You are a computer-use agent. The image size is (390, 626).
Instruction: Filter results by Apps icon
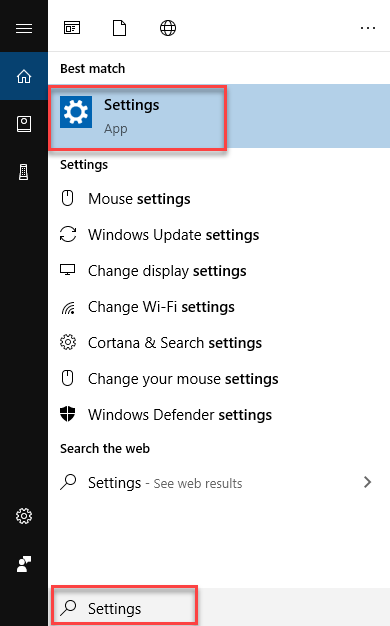[x=72, y=28]
